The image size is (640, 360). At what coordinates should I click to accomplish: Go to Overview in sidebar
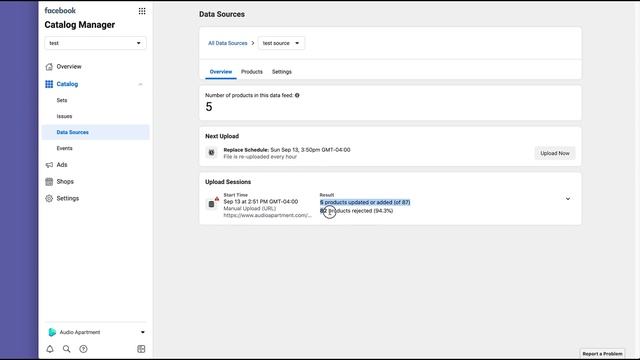coord(69,67)
